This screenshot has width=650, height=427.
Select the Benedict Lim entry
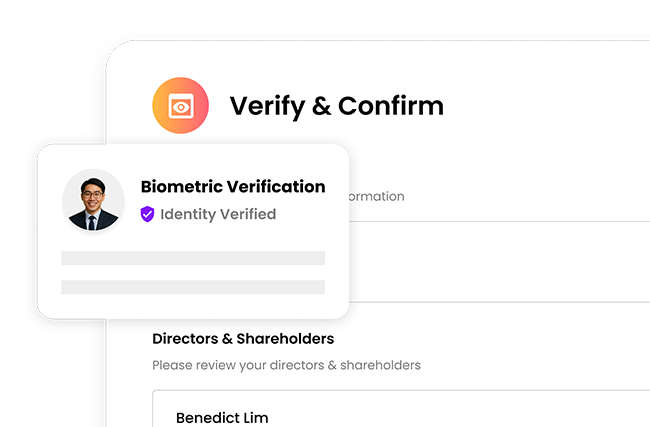coord(222,417)
